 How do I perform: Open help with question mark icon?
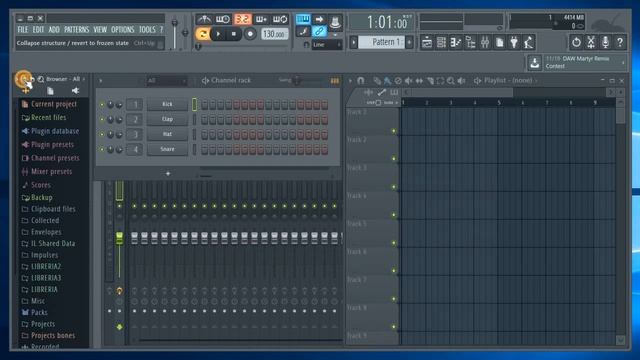pyautogui.click(x=620, y=42)
